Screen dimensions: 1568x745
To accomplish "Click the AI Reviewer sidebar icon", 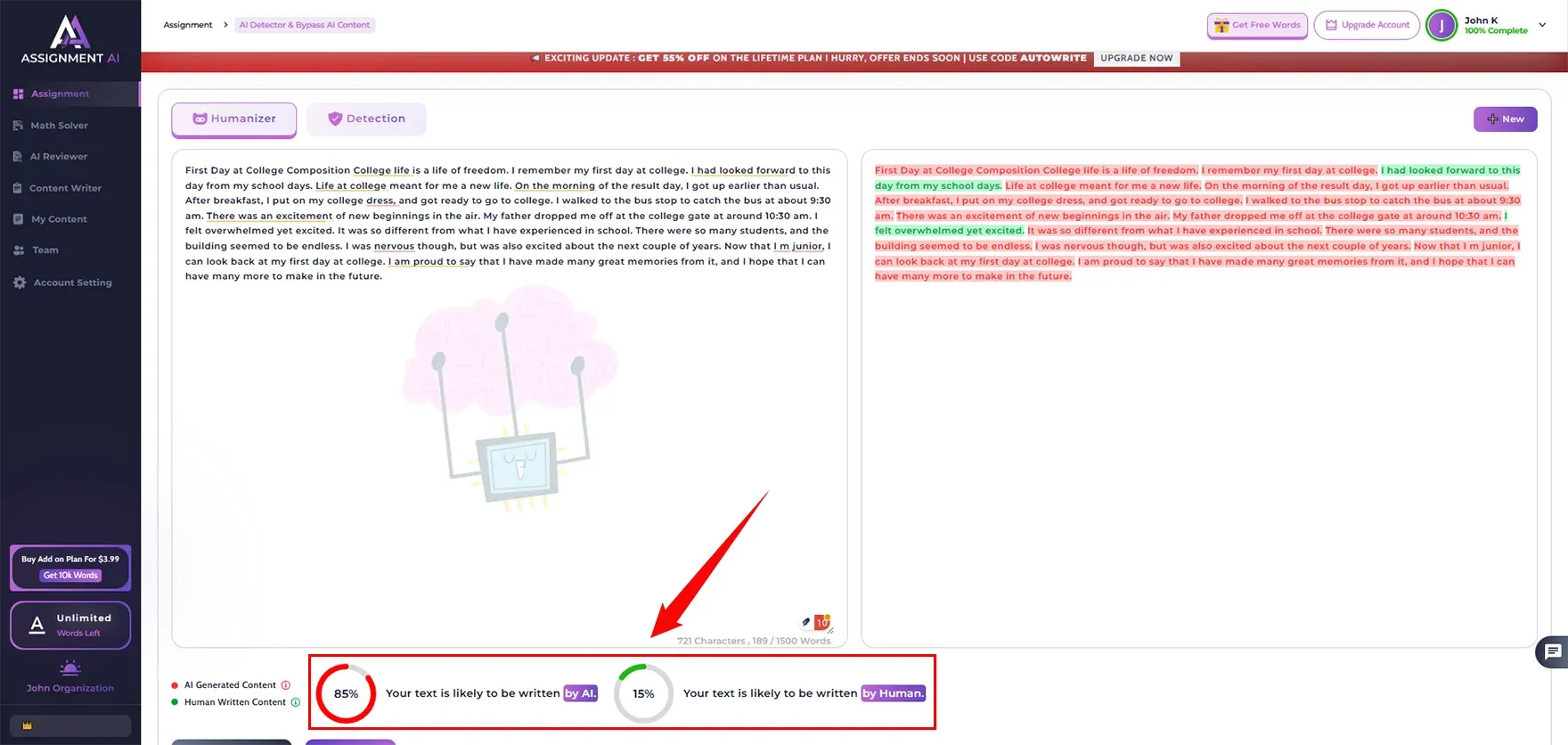I will click(x=18, y=157).
